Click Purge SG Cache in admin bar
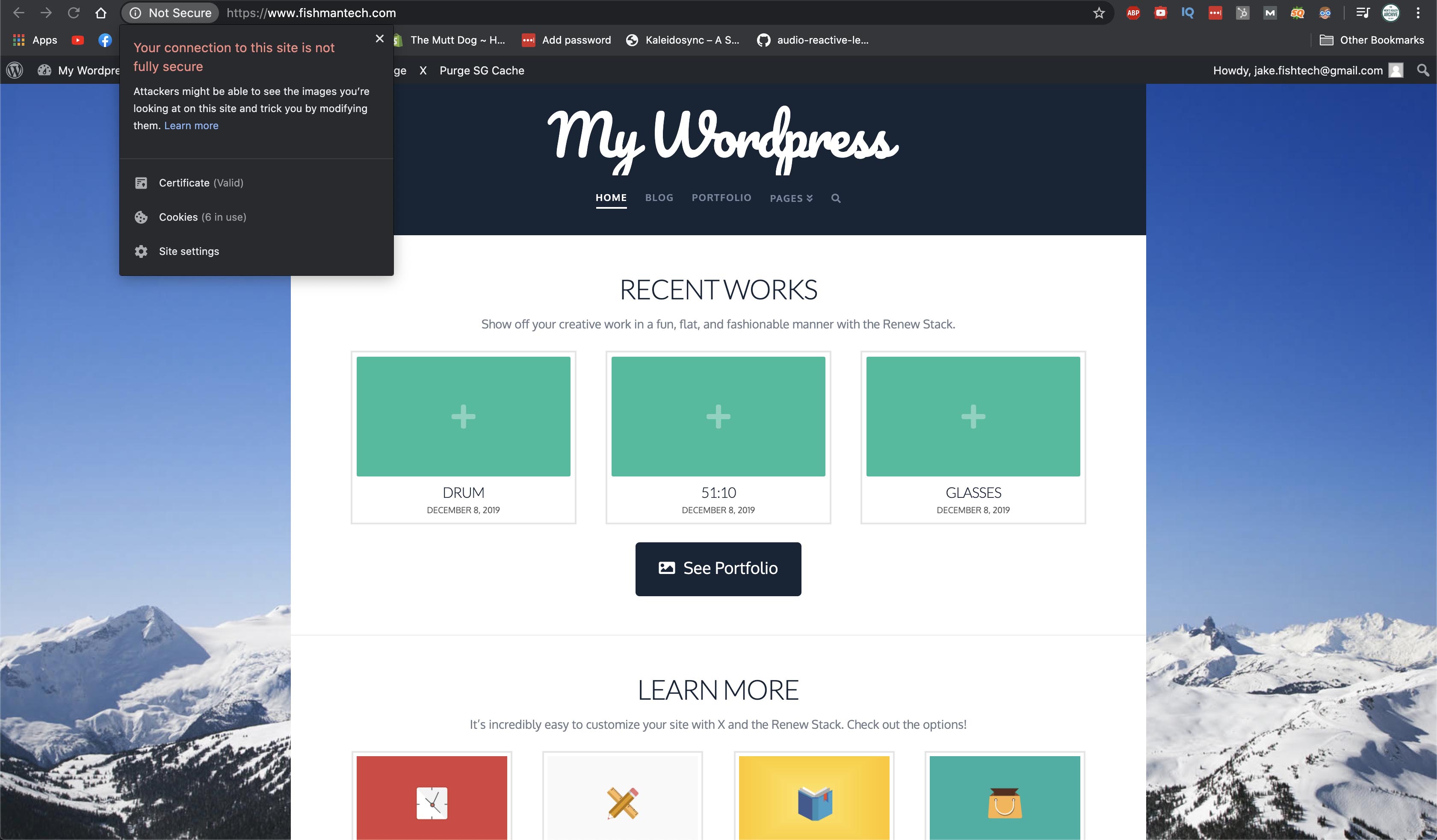 tap(482, 70)
